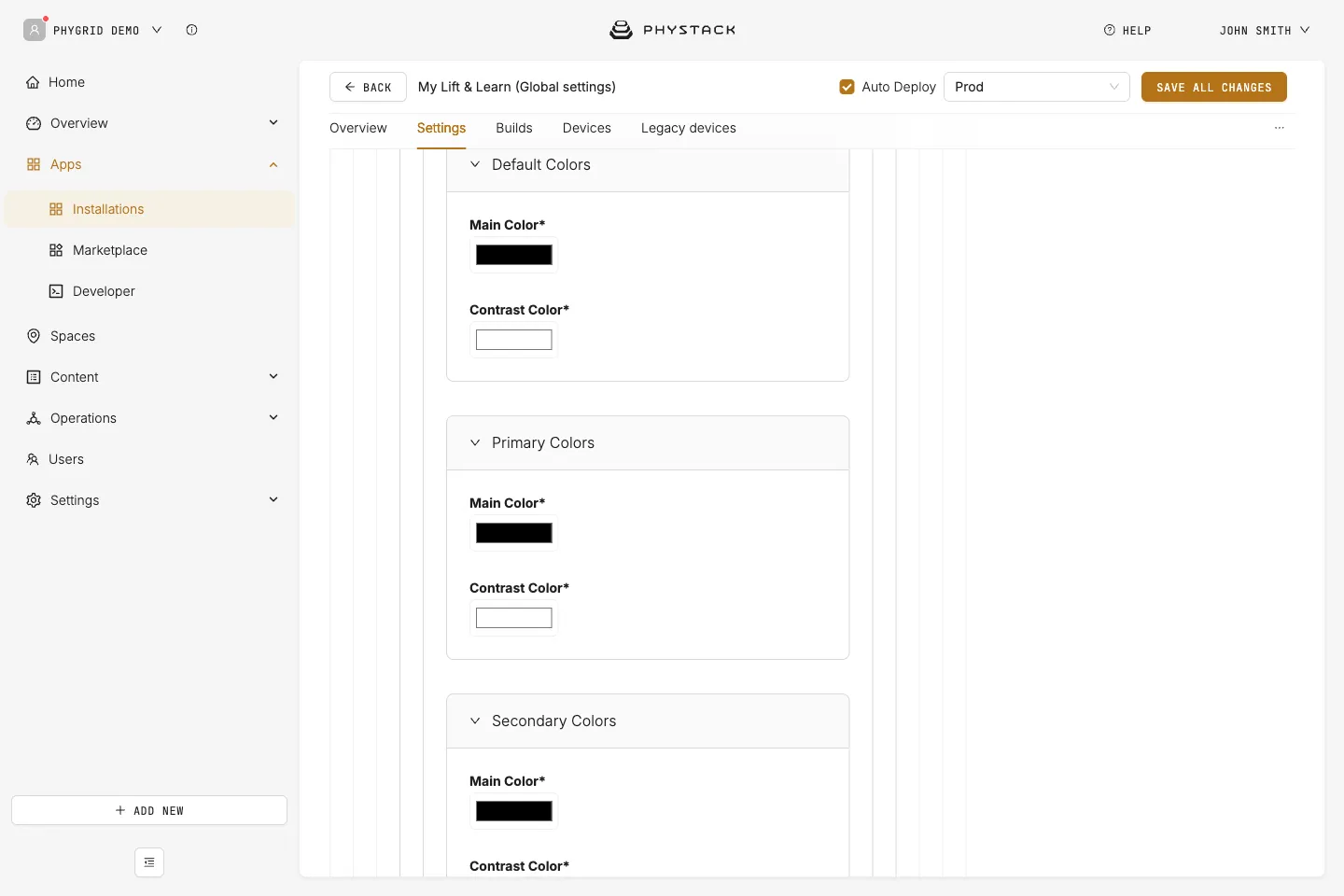Collapse the sidebar with the bottom menu icon
This screenshot has width=1344, height=896.
(149, 862)
